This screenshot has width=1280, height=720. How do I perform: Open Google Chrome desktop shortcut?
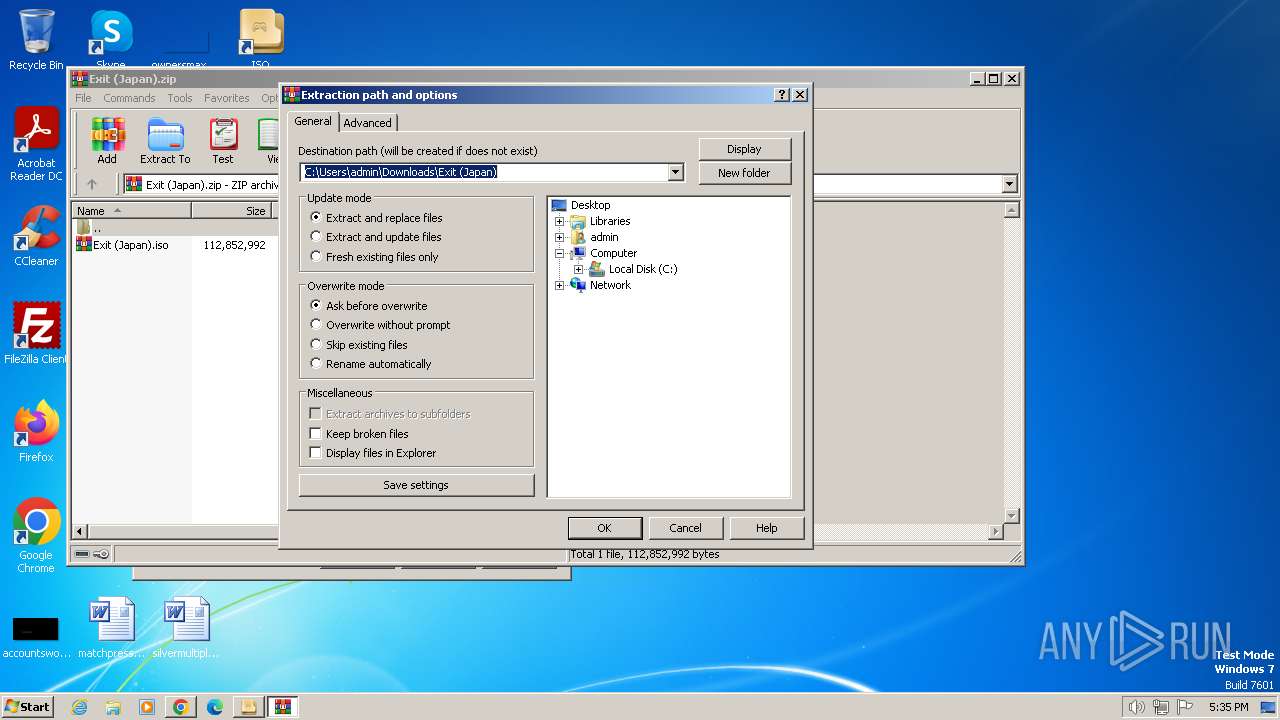pos(36,535)
